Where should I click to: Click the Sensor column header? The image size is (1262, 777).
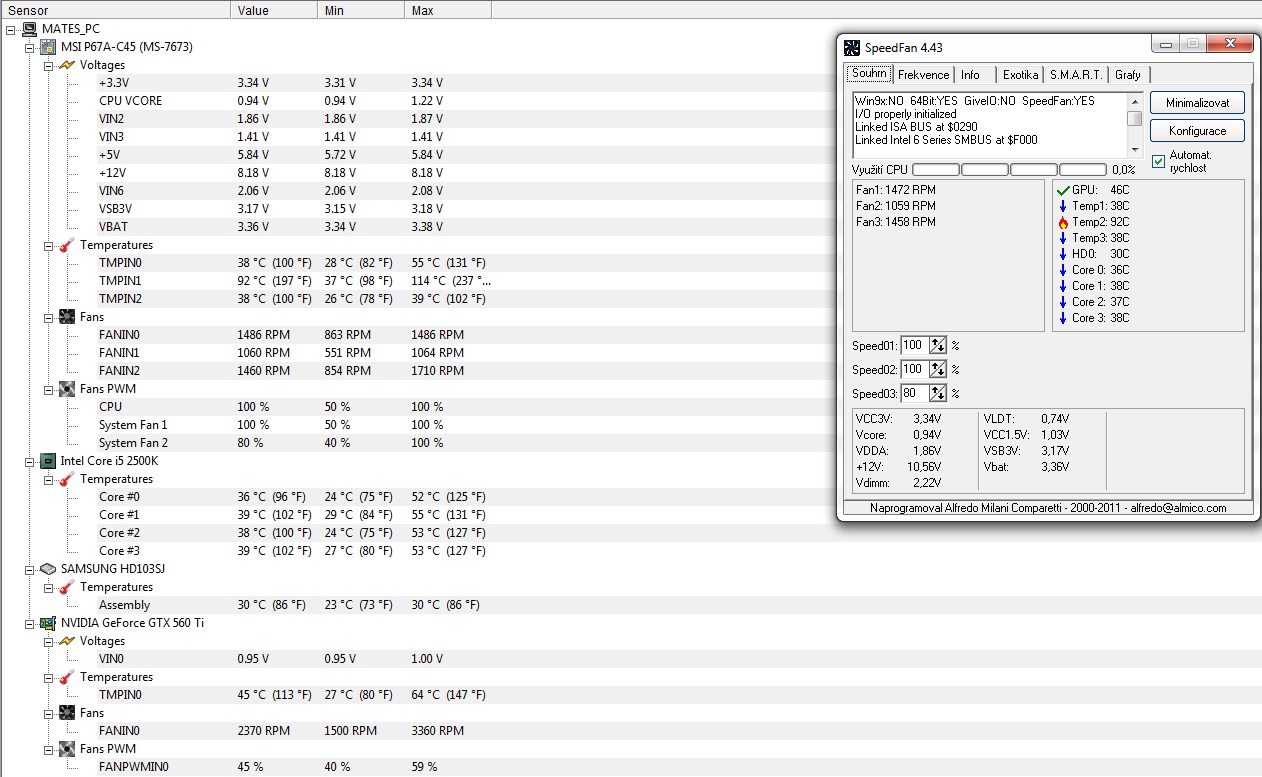coord(115,10)
